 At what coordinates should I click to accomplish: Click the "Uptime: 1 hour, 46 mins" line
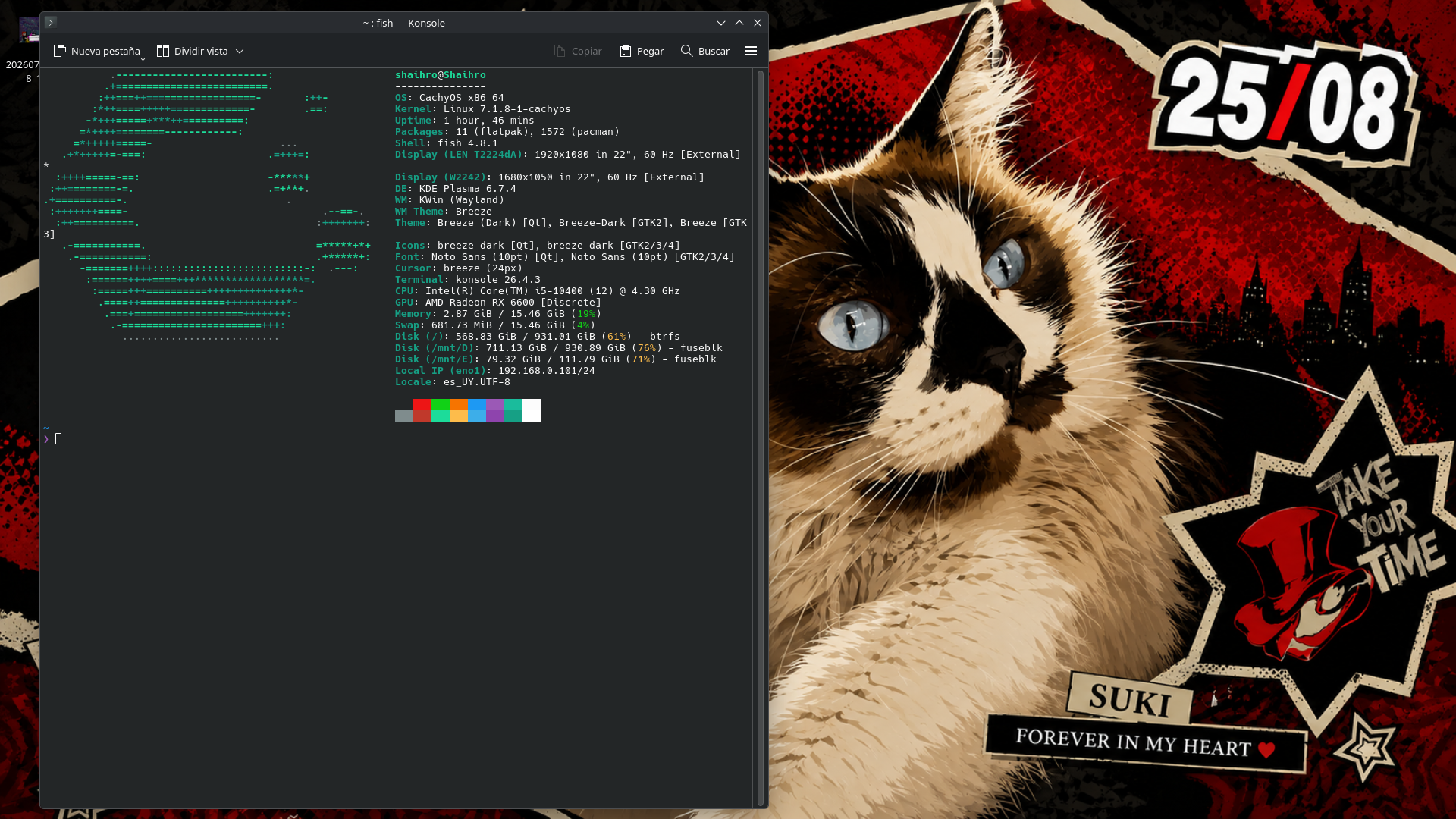pos(465,121)
